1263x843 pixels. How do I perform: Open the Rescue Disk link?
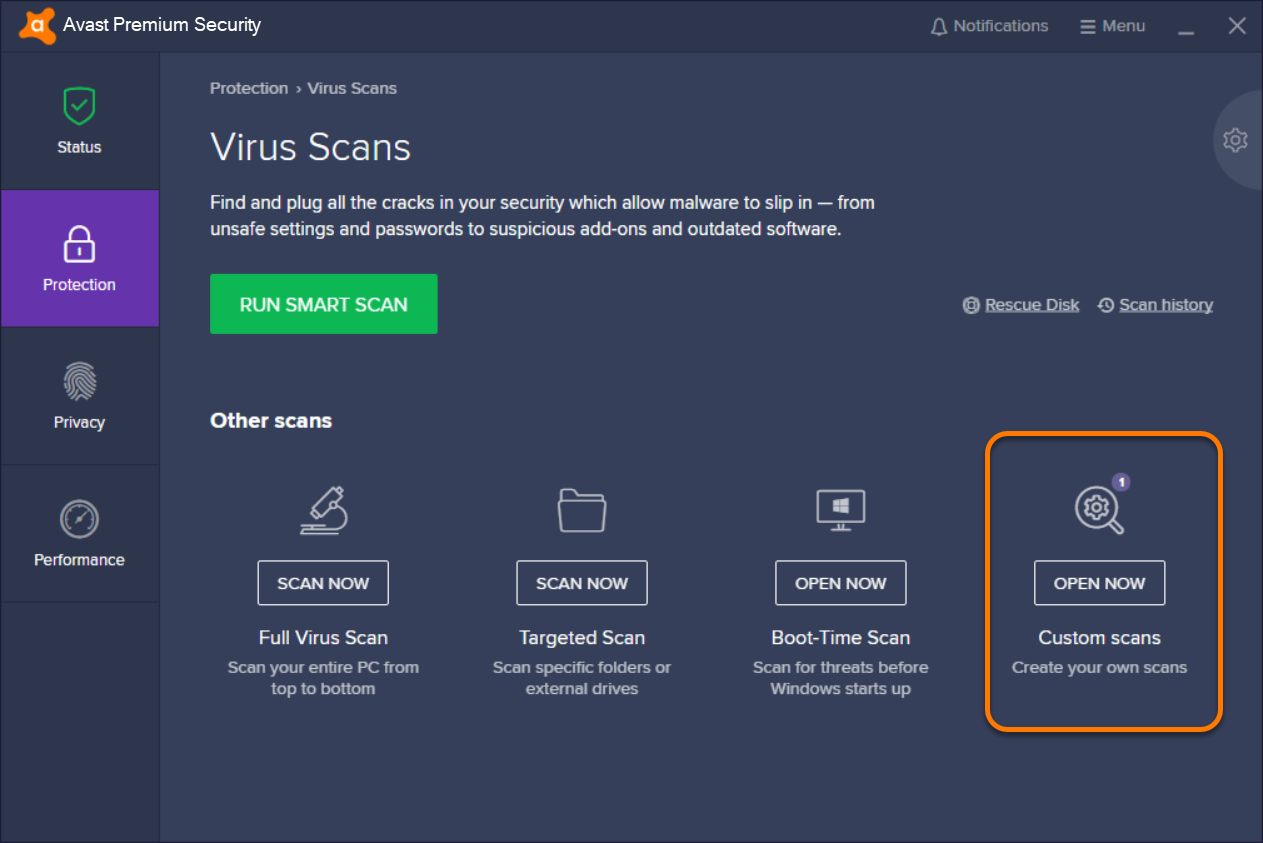[x=1021, y=305]
